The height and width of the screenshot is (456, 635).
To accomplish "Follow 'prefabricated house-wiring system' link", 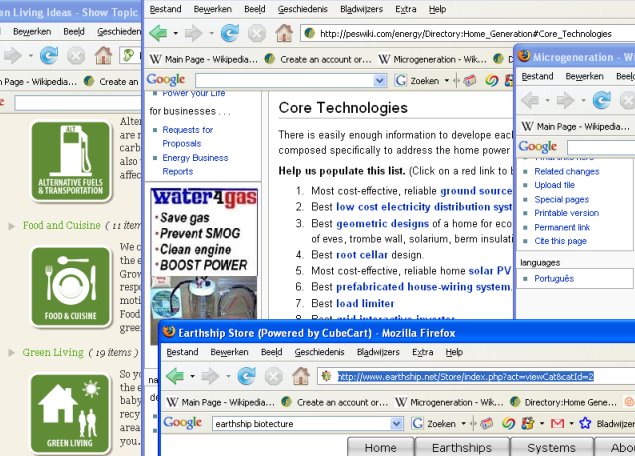I will coord(423,287).
